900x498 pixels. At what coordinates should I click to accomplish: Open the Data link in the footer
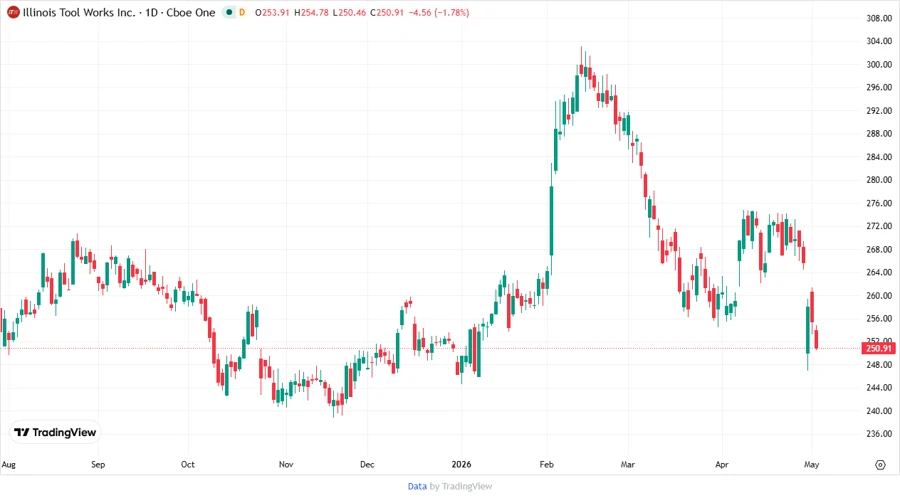[417, 487]
